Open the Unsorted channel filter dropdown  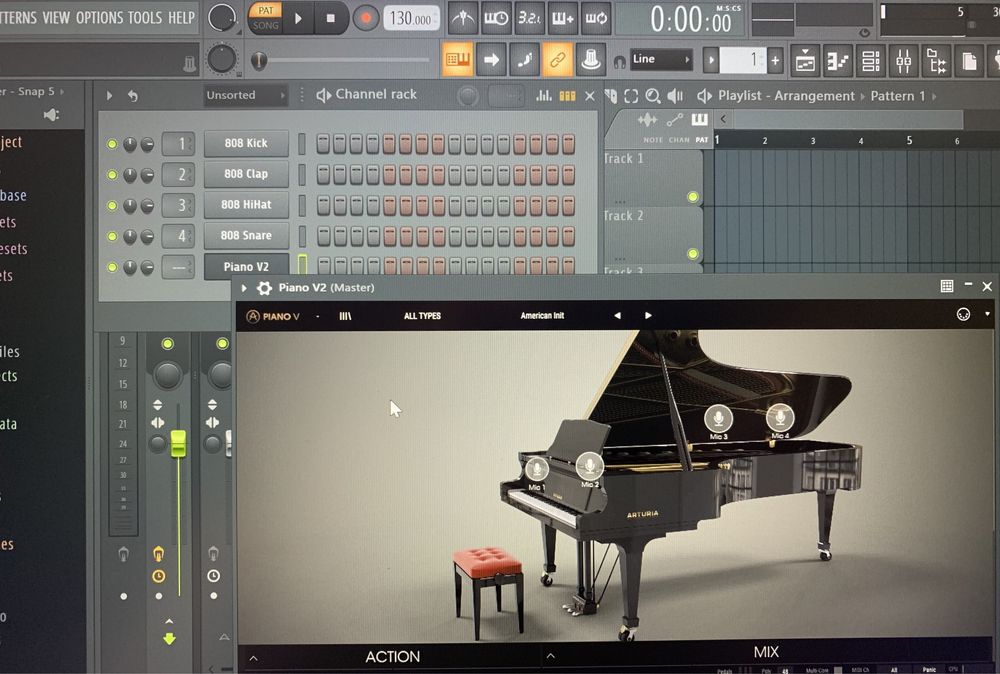click(246, 96)
